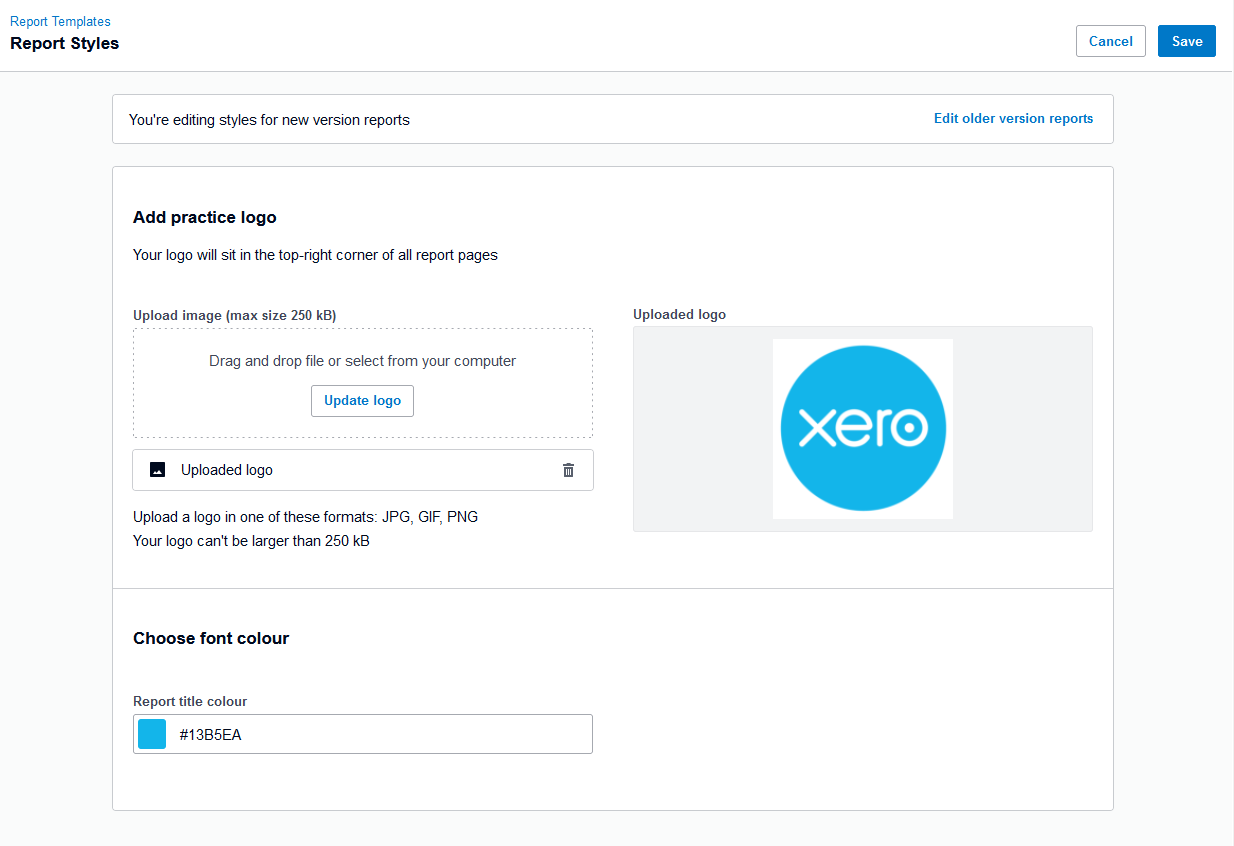1234x846 pixels.
Task: Click the Update logo button
Action: click(x=362, y=401)
